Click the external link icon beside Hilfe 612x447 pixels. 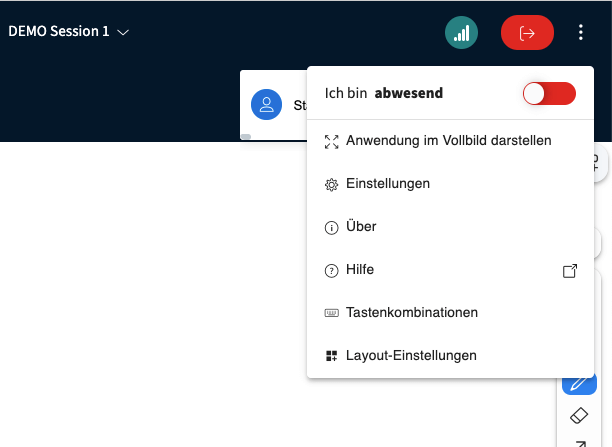[570, 270]
